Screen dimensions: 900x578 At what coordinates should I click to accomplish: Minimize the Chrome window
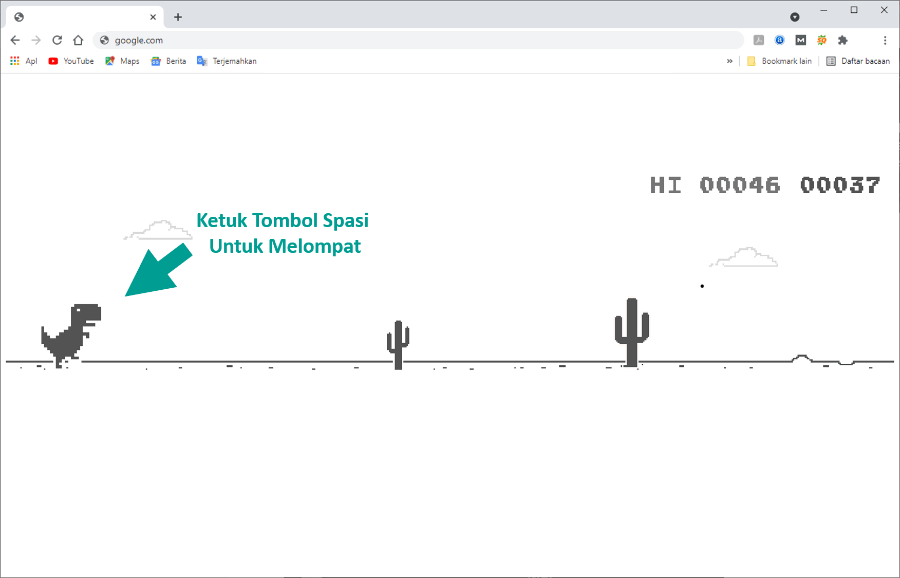[x=824, y=10]
